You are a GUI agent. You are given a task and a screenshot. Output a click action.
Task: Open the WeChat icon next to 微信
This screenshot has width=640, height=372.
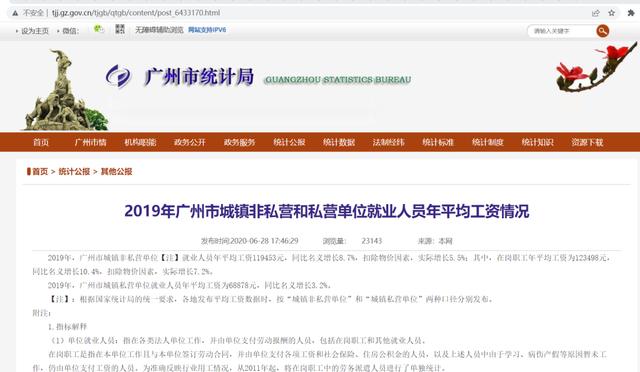(x=98, y=29)
